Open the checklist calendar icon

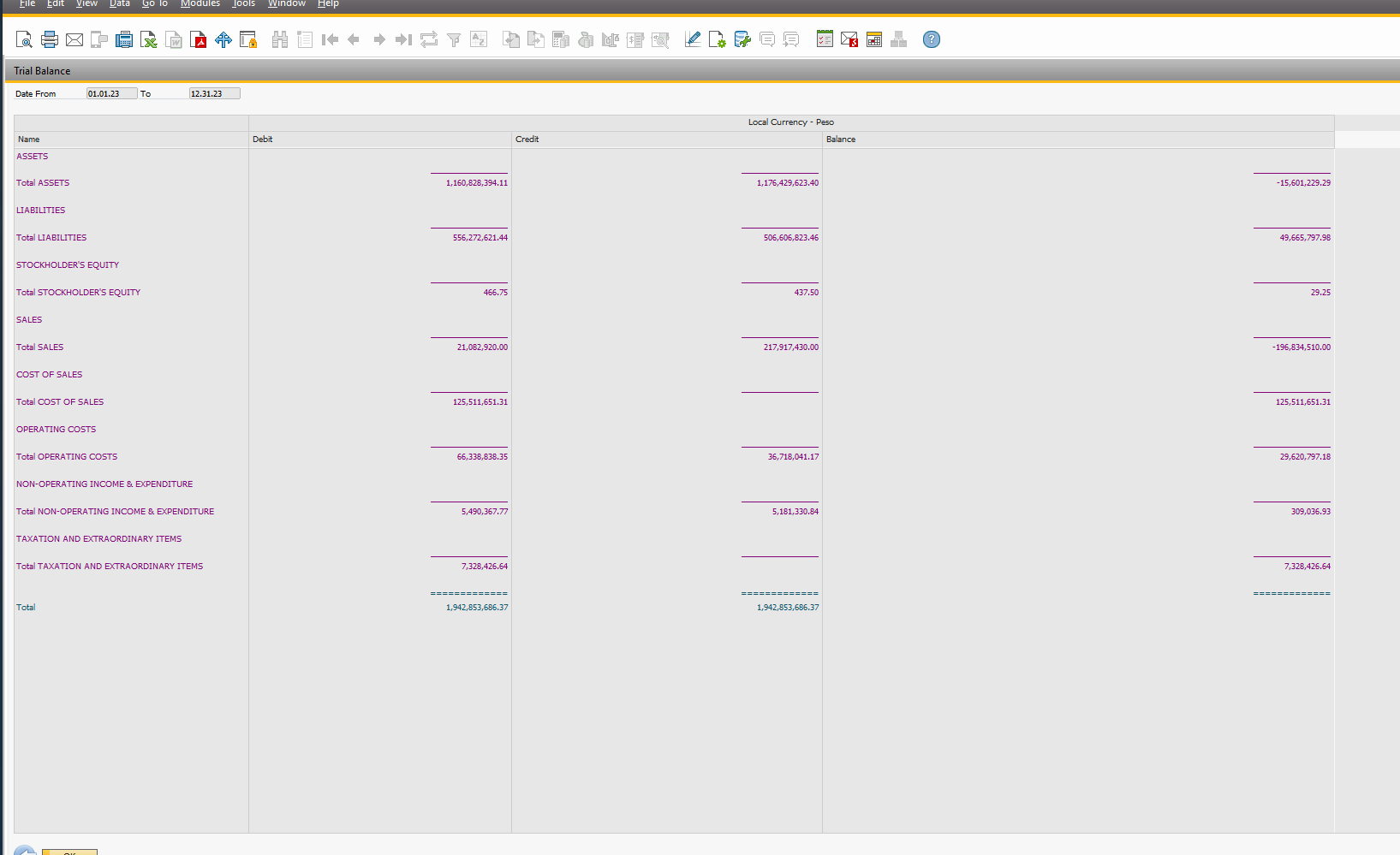click(x=825, y=39)
